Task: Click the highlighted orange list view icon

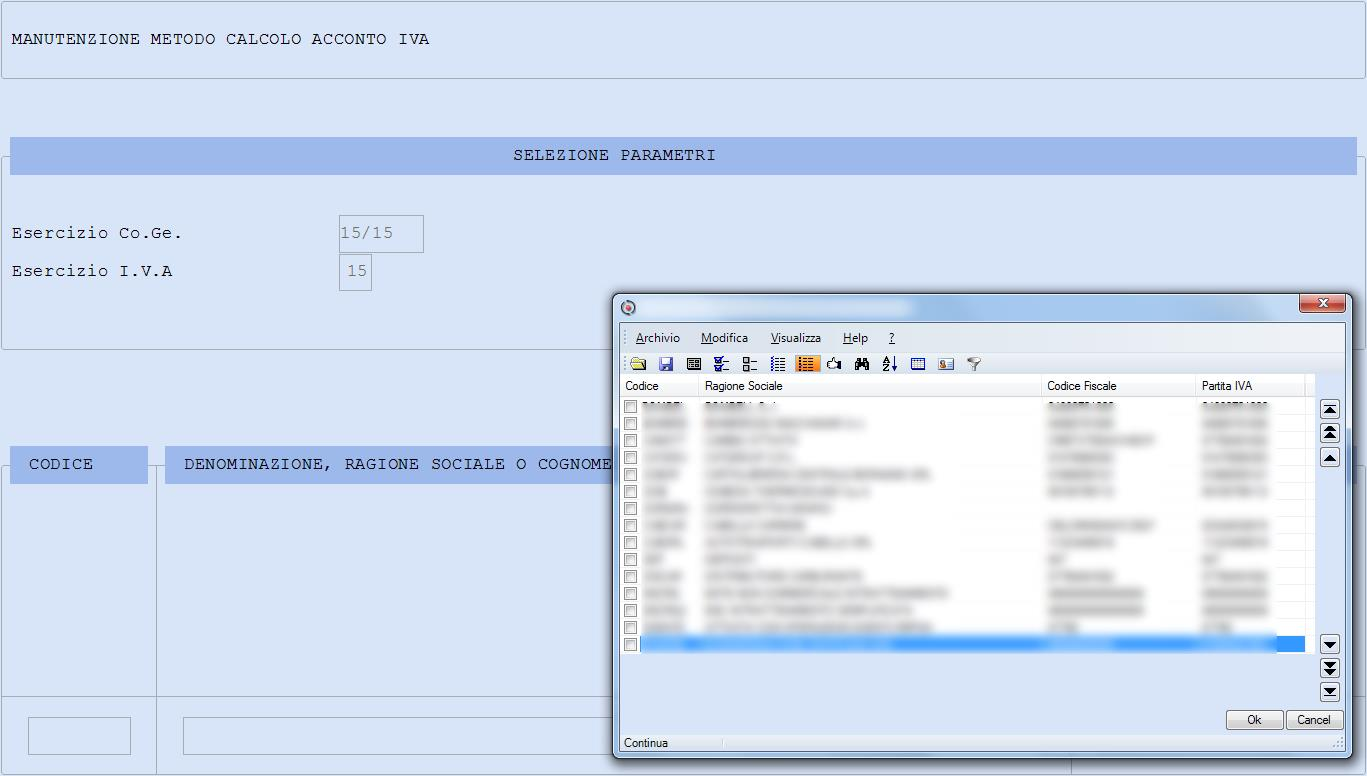Action: pyautogui.click(x=807, y=364)
